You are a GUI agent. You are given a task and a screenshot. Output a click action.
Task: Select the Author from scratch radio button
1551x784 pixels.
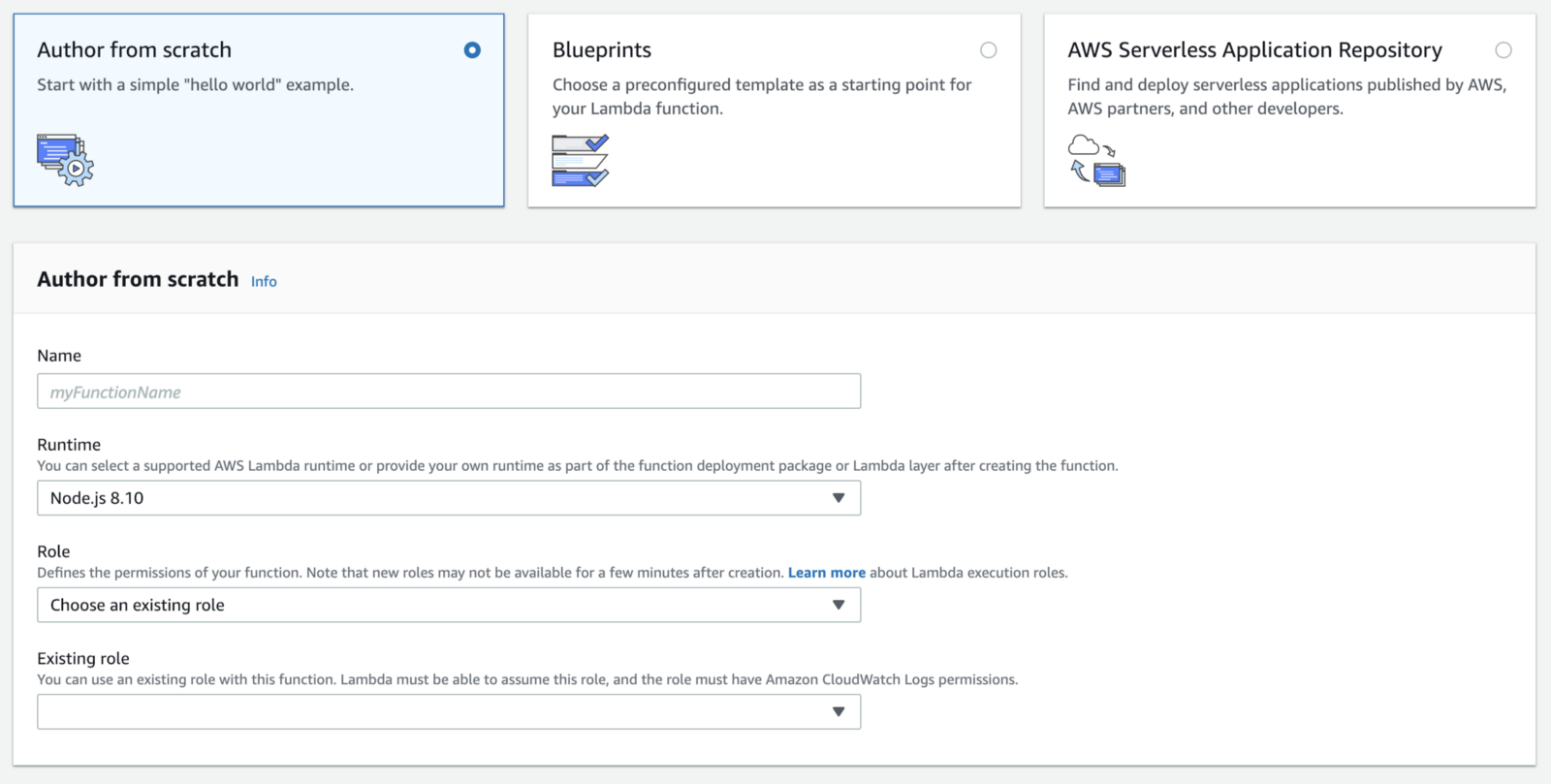472,50
